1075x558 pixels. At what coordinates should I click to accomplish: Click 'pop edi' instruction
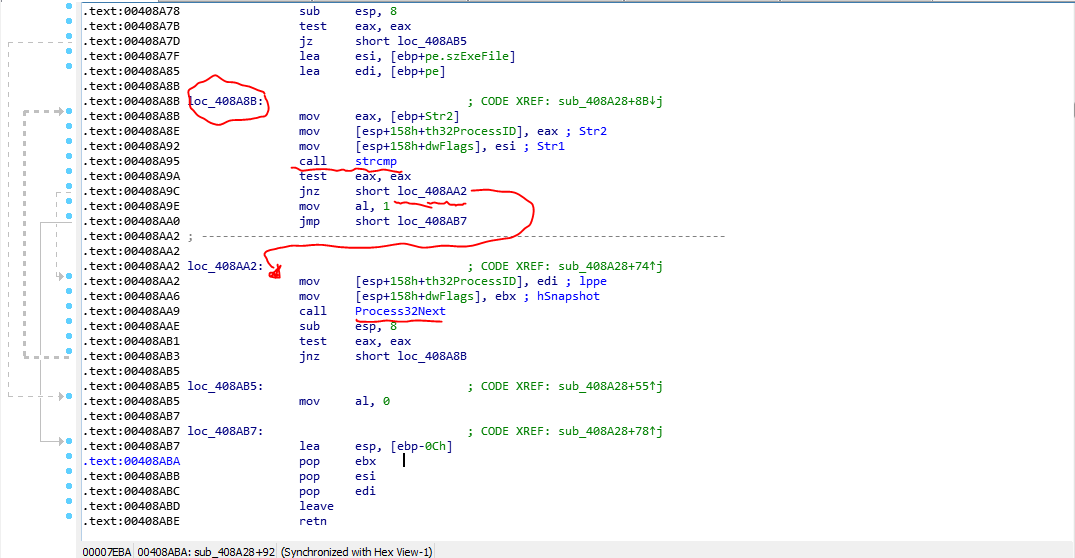tap(337, 491)
